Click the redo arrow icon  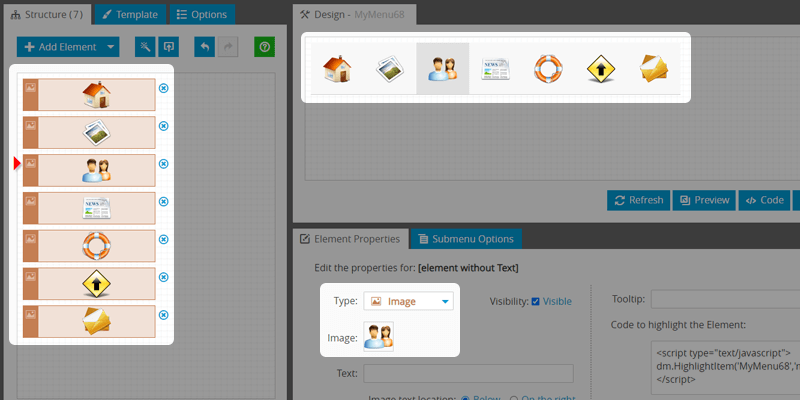coord(228,47)
